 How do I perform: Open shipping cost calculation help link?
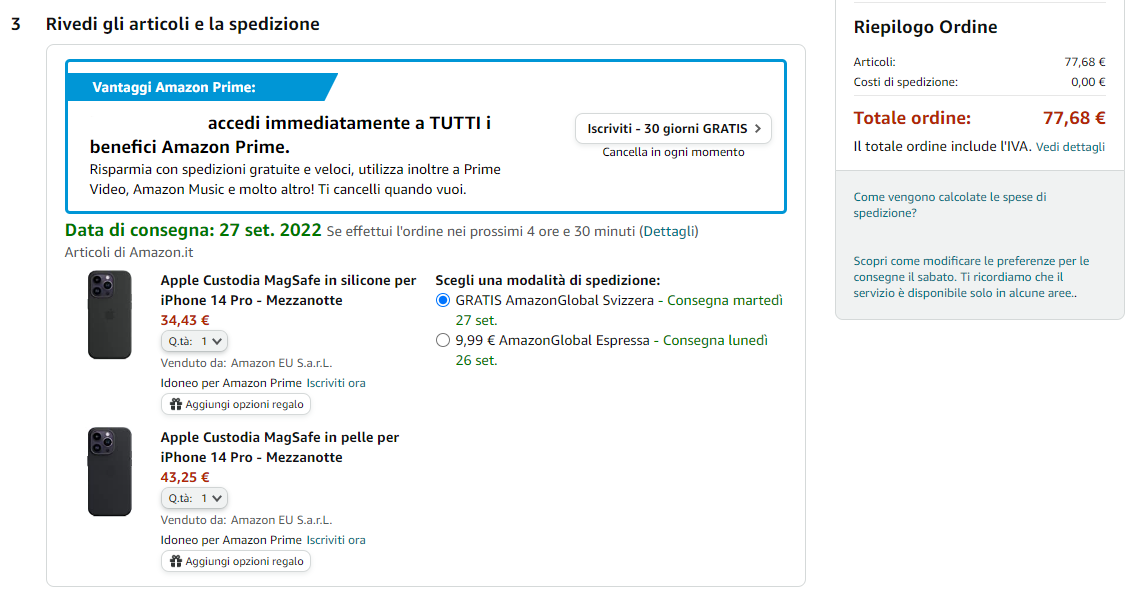949,205
